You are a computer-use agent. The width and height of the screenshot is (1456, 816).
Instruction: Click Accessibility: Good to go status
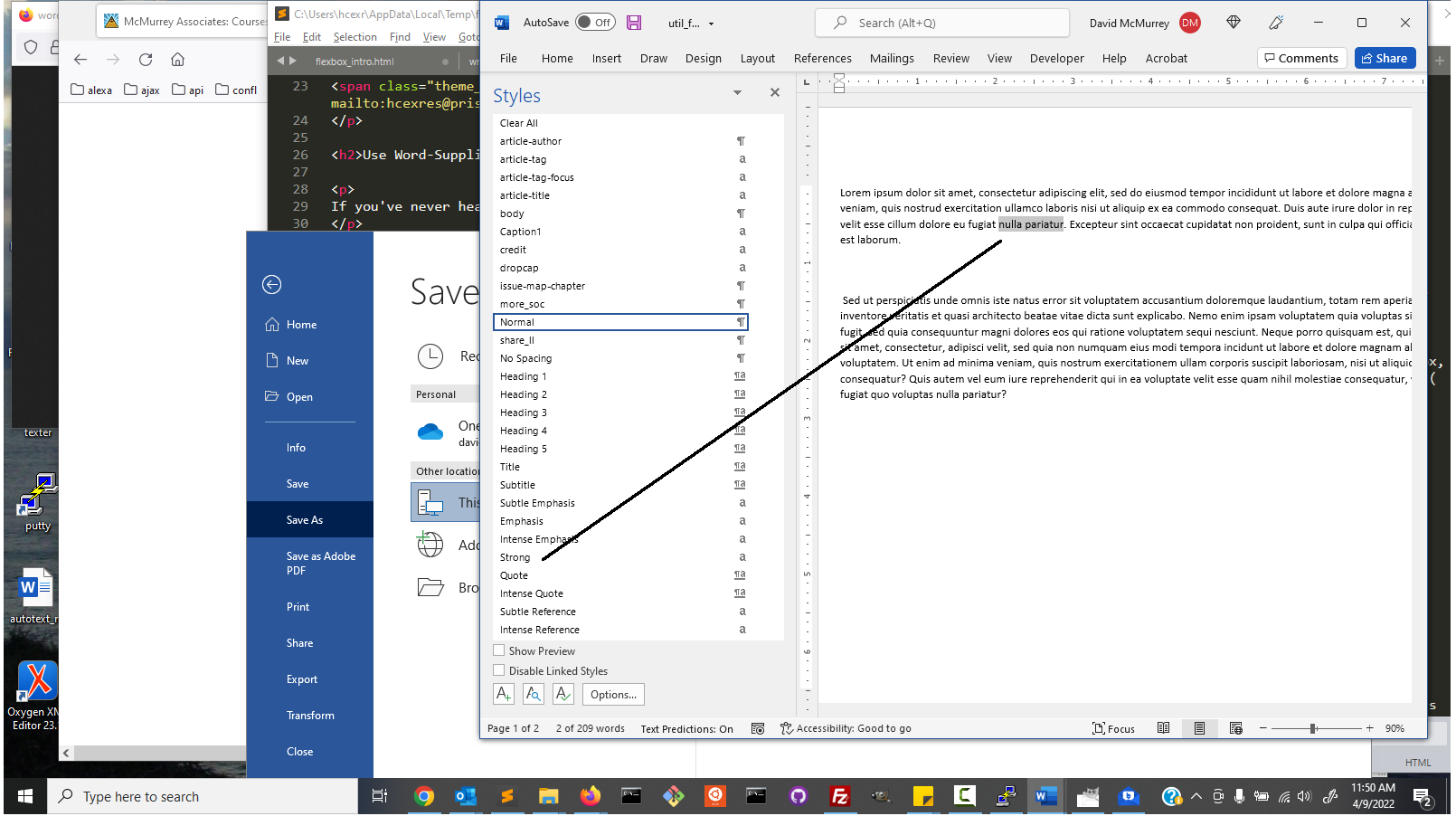tap(846, 728)
